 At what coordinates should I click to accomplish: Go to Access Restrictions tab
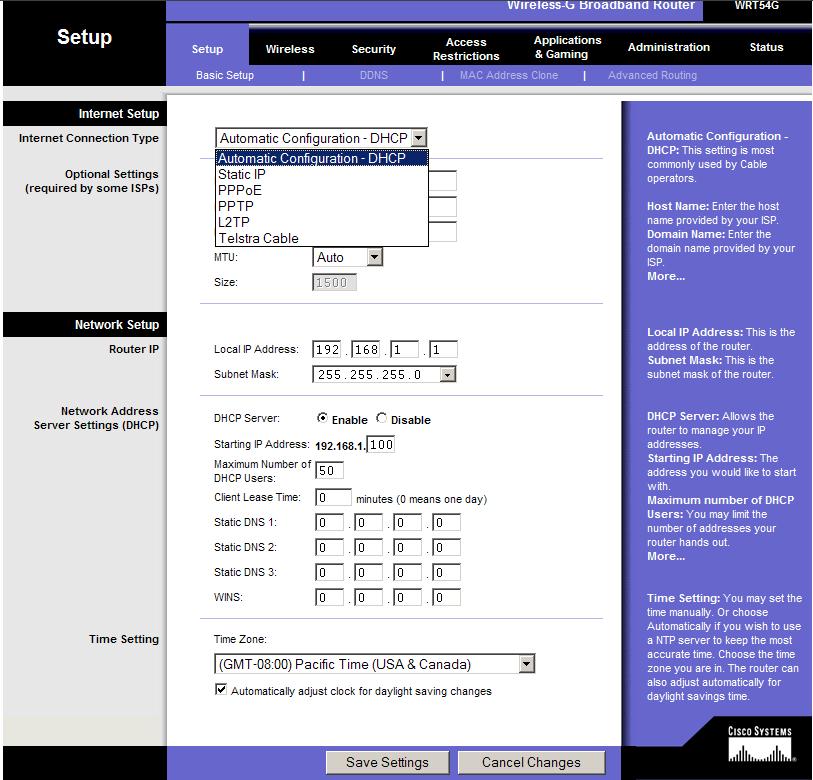point(466,49)
